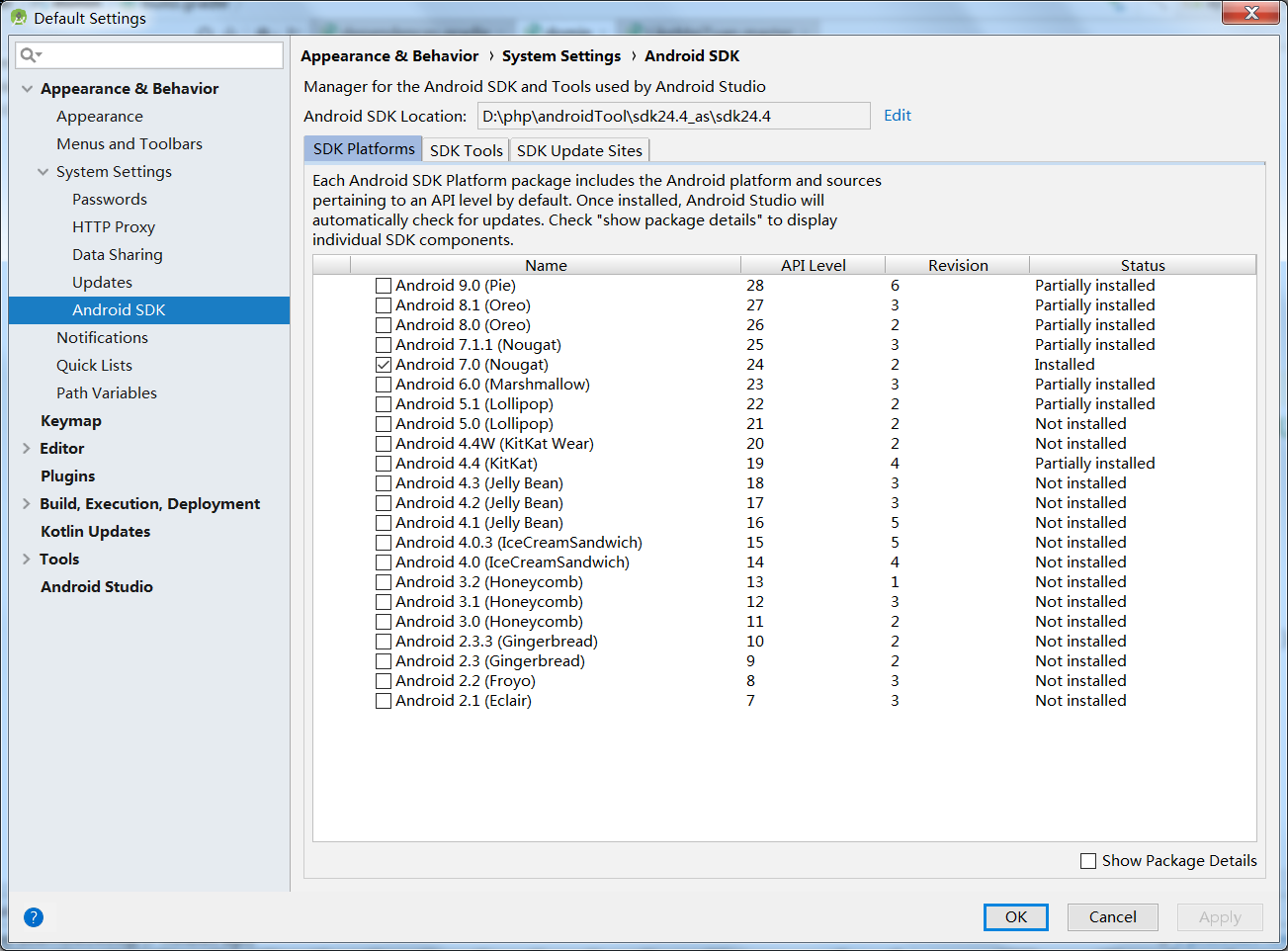
Task: Click the Edit link for SDK location
Action: 898,116
